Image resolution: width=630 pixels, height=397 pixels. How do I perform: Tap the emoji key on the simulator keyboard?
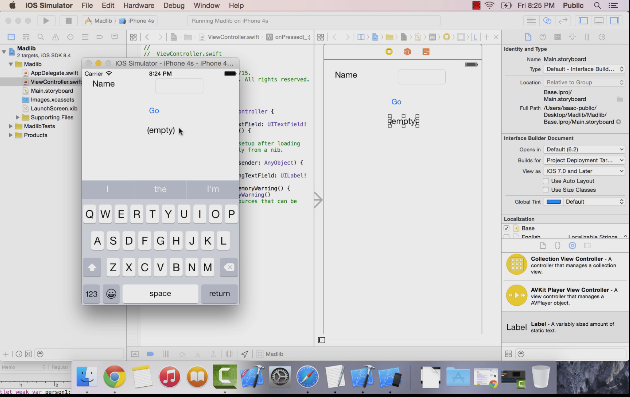tap(111, 294)
